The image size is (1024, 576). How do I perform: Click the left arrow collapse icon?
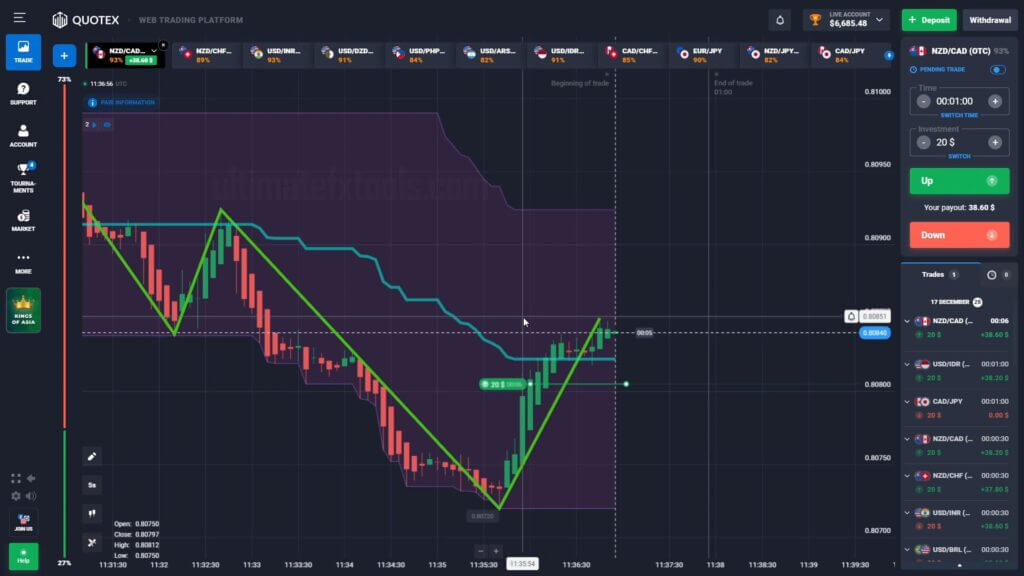click(x=31, y=479)
